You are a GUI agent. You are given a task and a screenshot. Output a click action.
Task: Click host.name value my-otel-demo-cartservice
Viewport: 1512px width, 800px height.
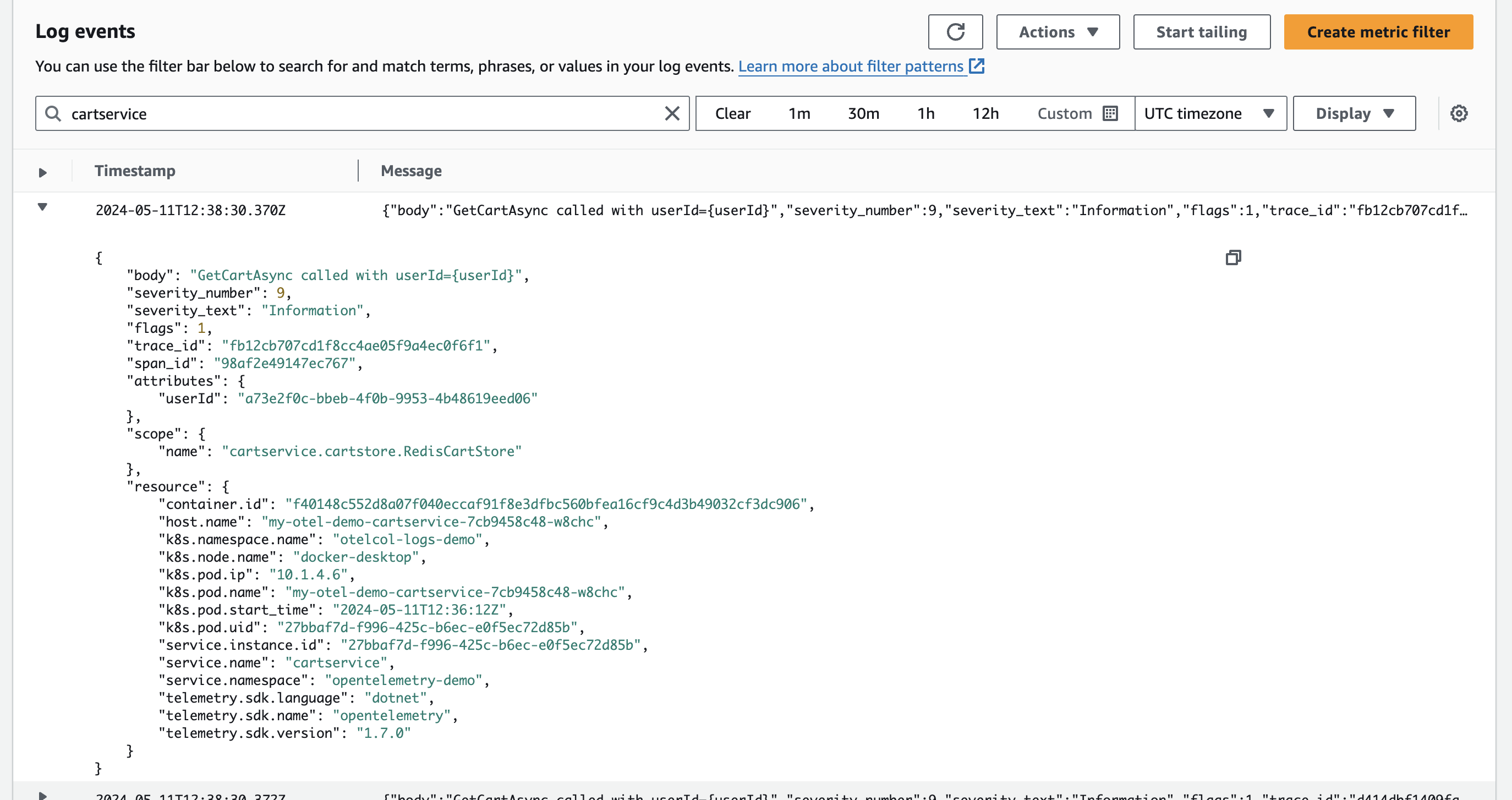[x=431, y=522]
